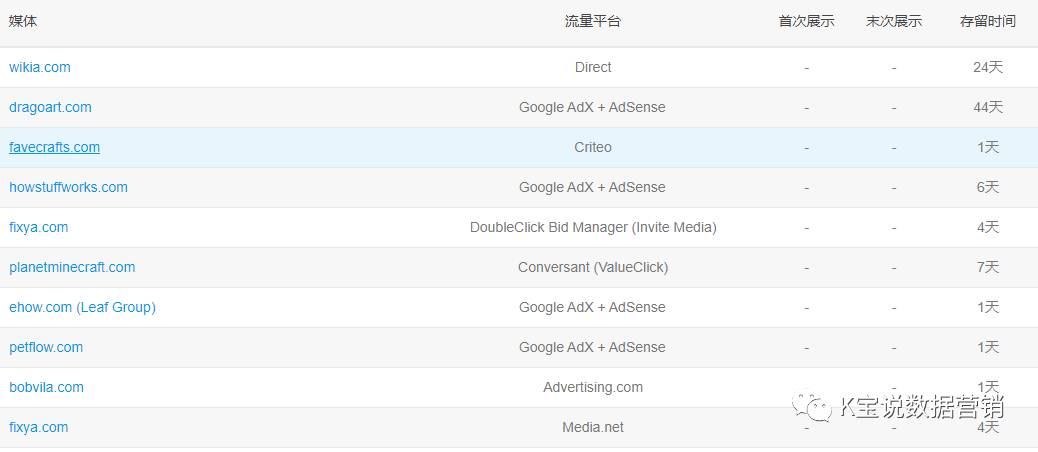The width and height of the screenshot is (1038, 452).
Task: Click the 存留时间 column header
Action: click(x=988, y=21)
